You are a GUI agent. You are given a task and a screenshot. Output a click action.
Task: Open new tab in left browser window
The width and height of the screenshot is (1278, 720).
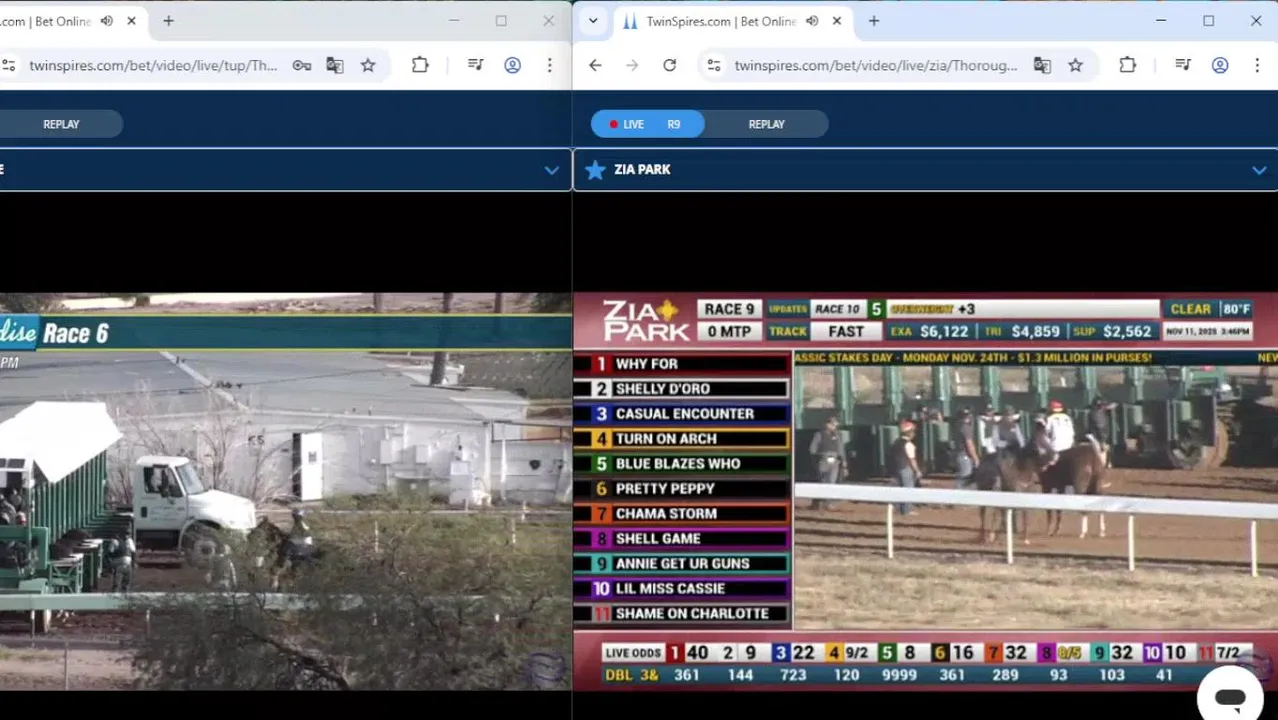pyautogui.click(x=168, y=21)
